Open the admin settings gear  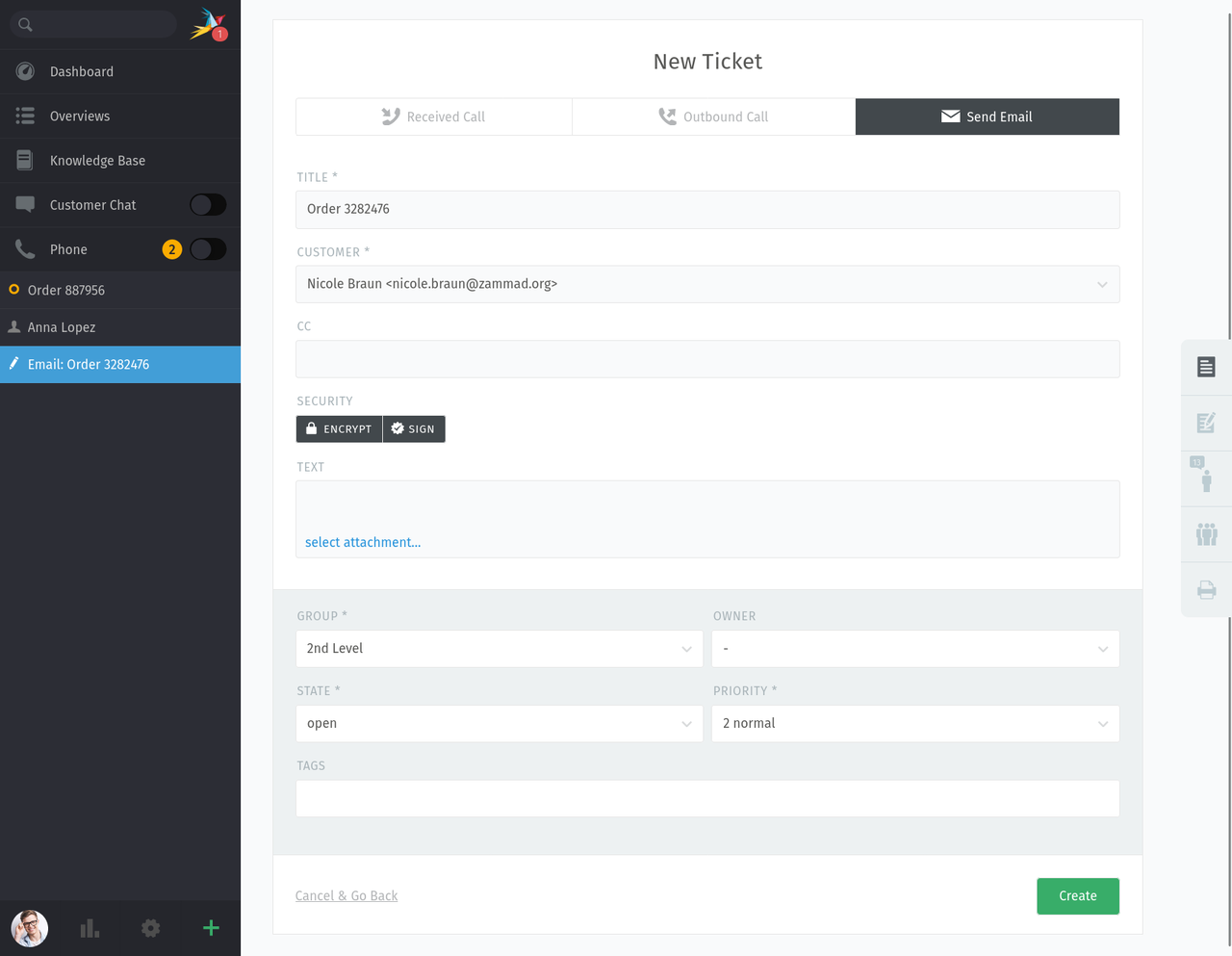(x=150, y=928)
